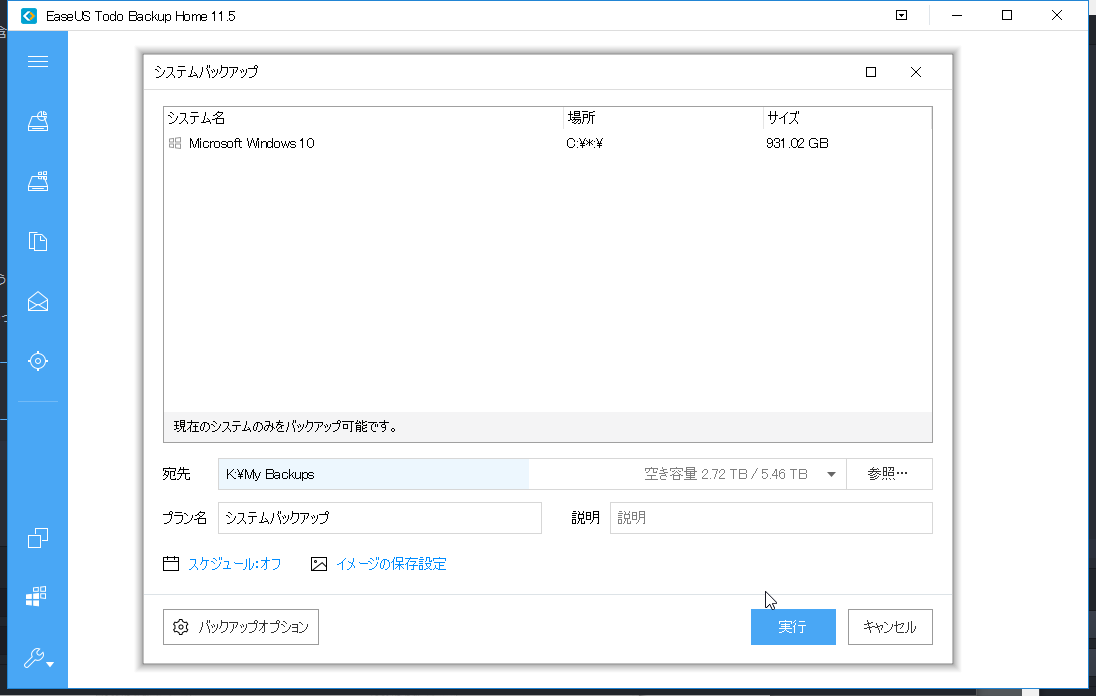Click the Smart Backup target icon
Image resolution: width=1096 pixels, height=696 pixels.
point(38,361)
